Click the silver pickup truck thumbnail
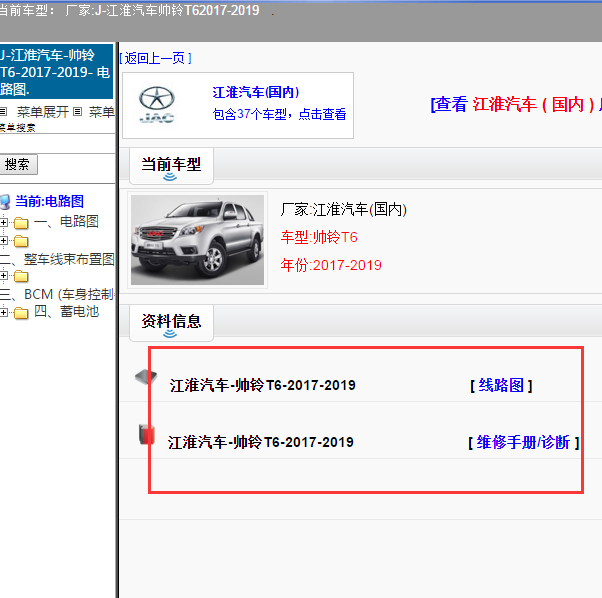The height and width of the screenshot is (598, 602). (197, 240)
